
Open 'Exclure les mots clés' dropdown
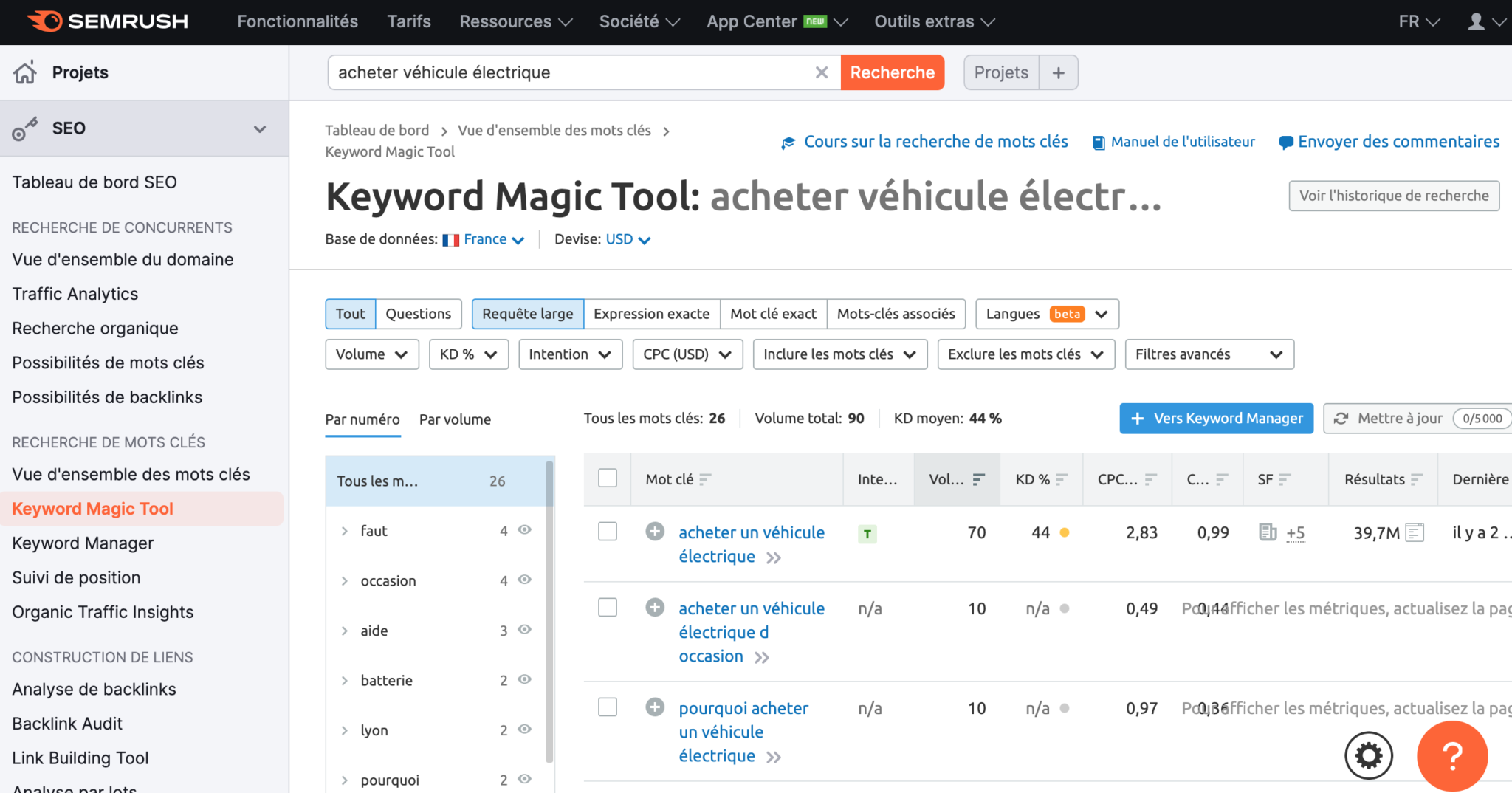[x=1026, y=354]
